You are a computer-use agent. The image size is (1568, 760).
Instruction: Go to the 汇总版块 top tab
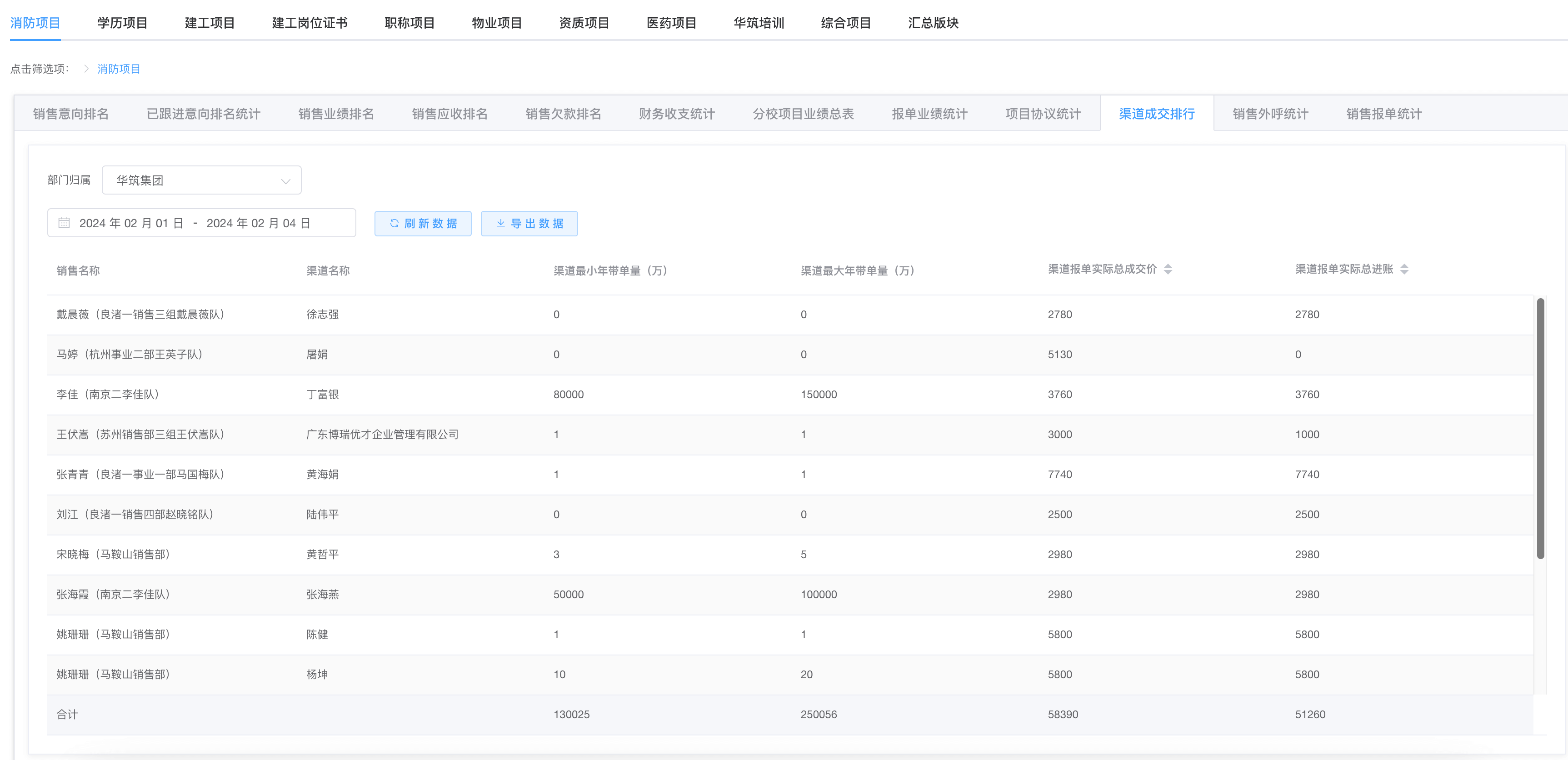tap(933, 23)
